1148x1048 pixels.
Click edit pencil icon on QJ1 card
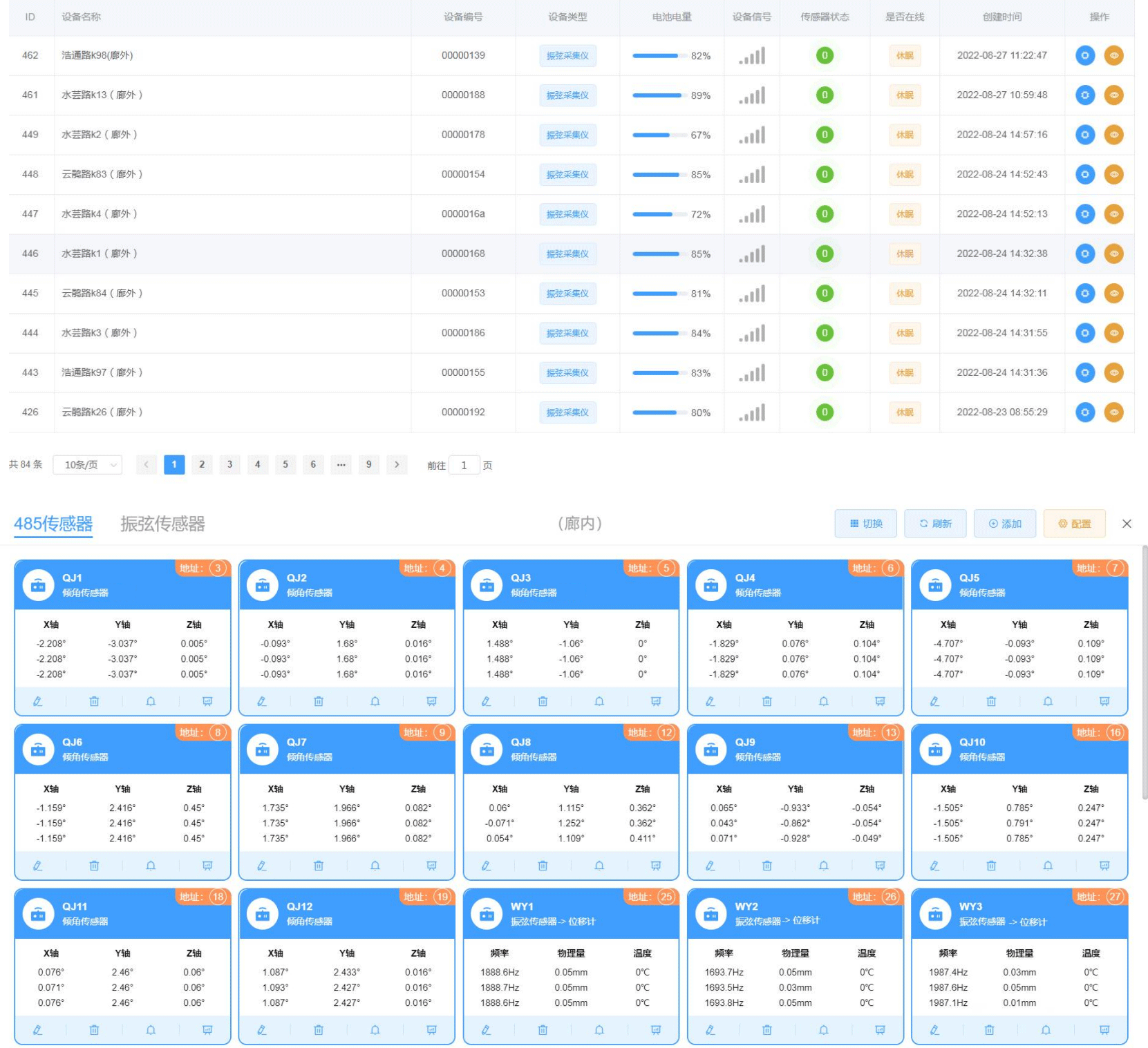38,701
